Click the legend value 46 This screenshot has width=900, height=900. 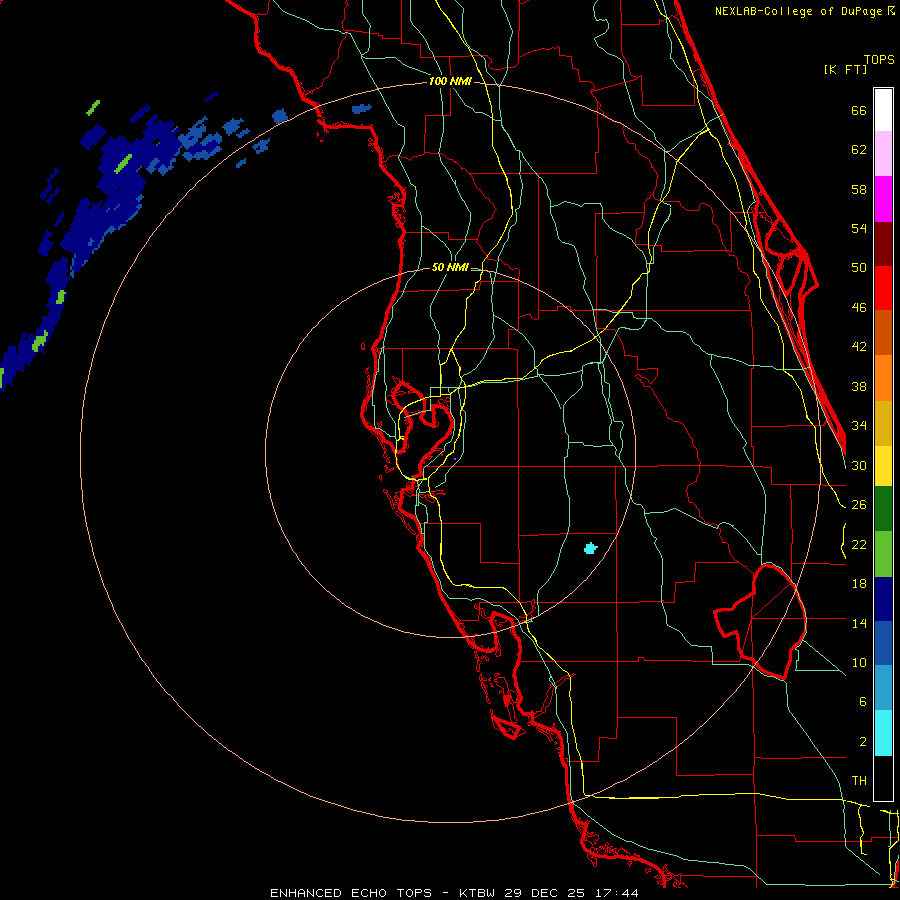click(859, 308)
